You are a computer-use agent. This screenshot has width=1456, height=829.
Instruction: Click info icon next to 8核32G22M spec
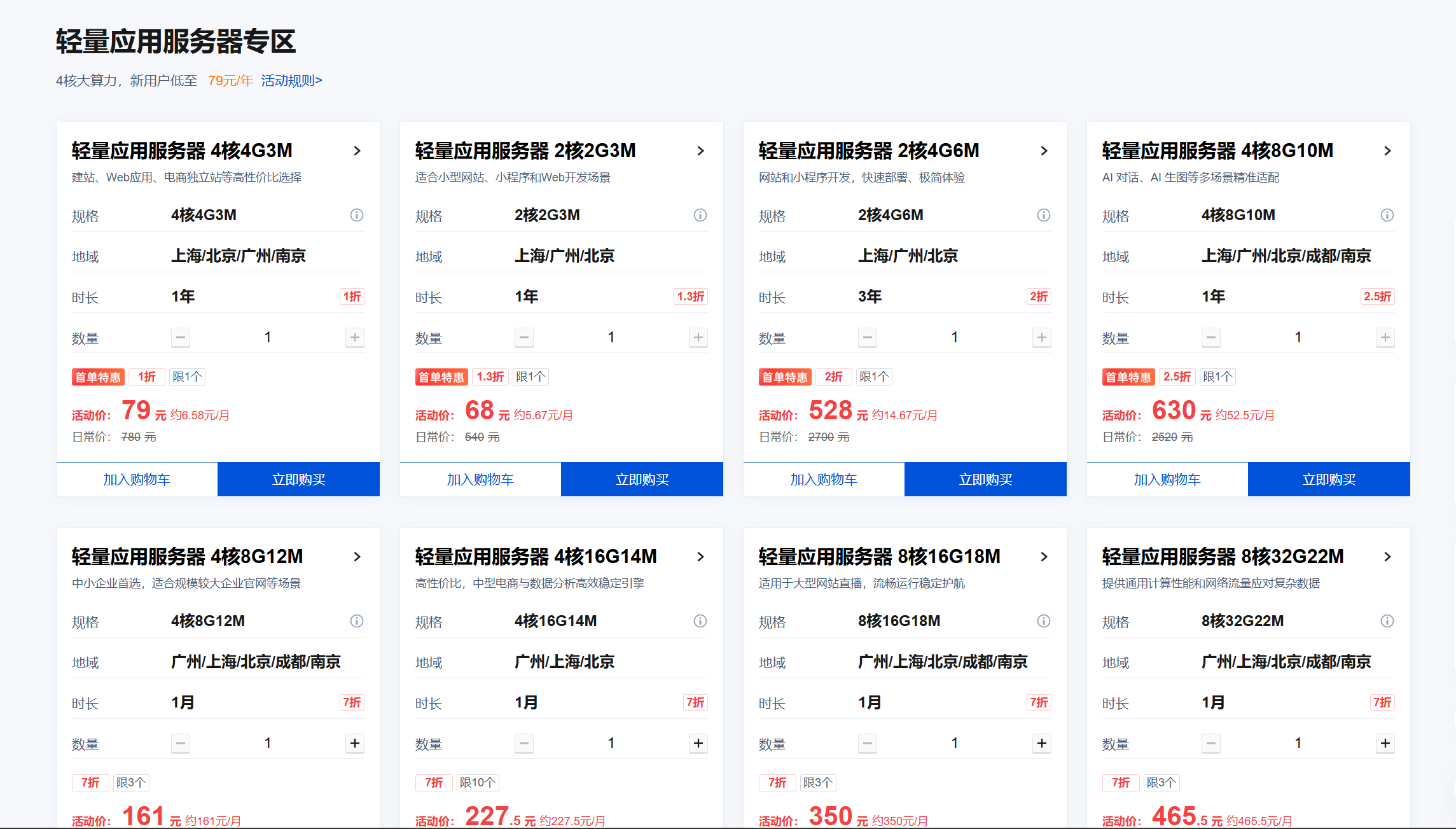coord(1387,621)
